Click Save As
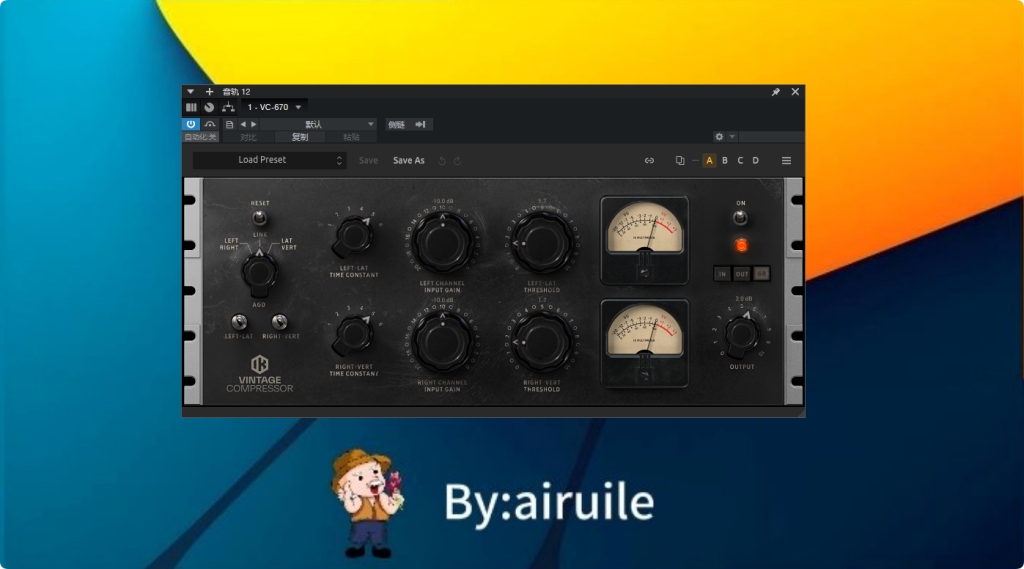The image size is (1024, 569). [409, 160]
